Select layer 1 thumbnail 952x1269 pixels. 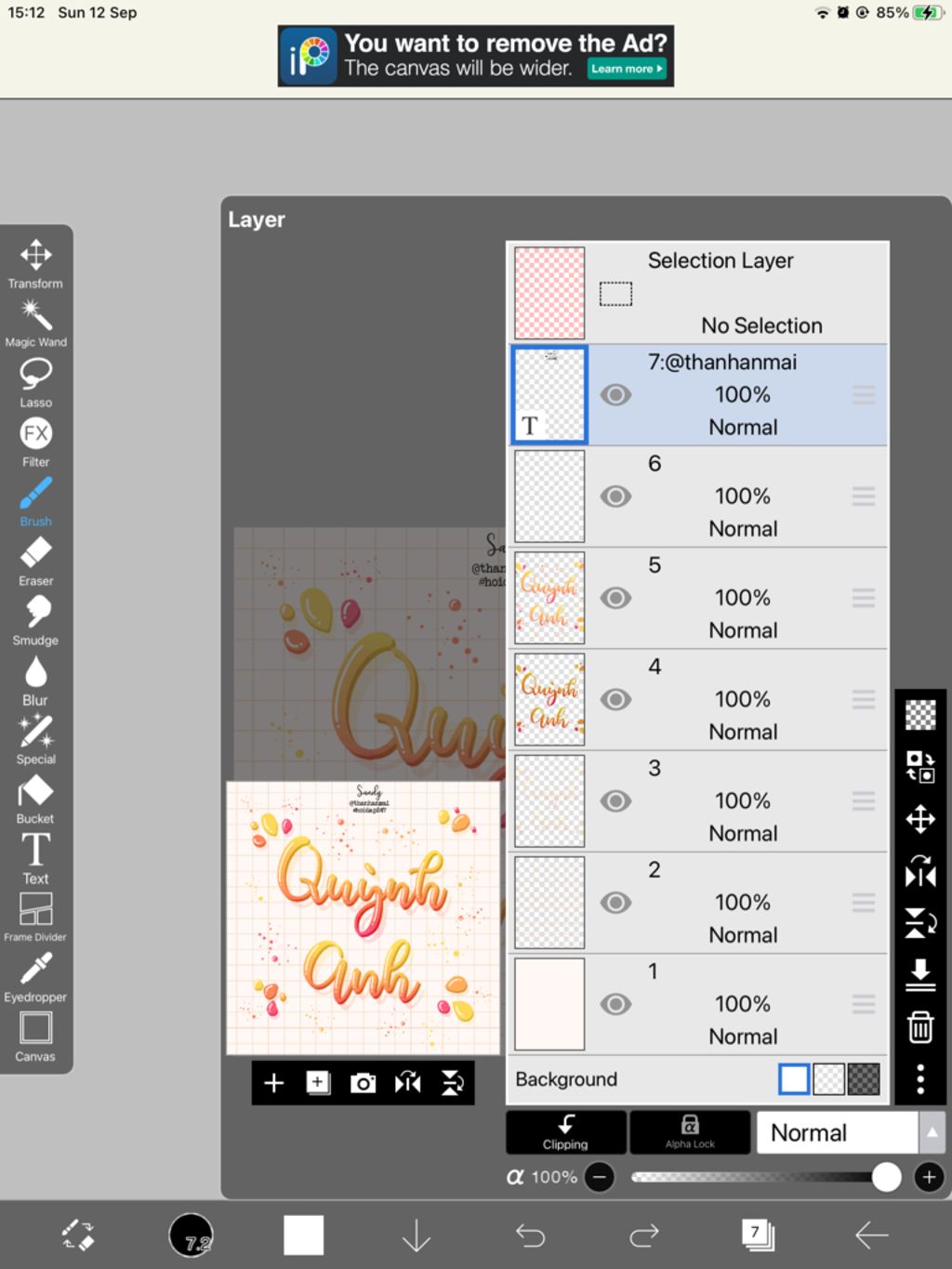549,1004
